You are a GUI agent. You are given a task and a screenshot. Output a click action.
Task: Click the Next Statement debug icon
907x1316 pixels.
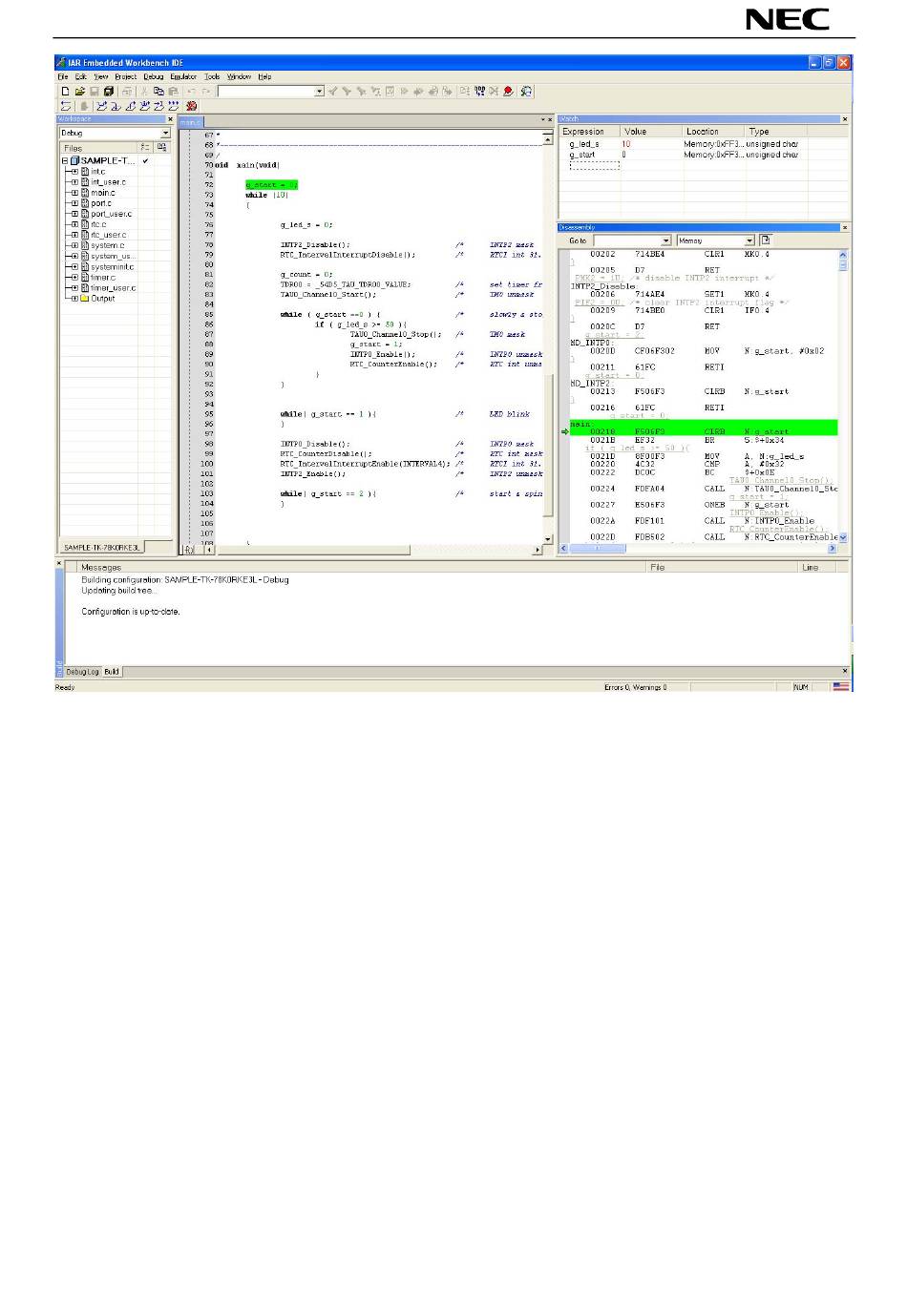click(x=145, y=106)
